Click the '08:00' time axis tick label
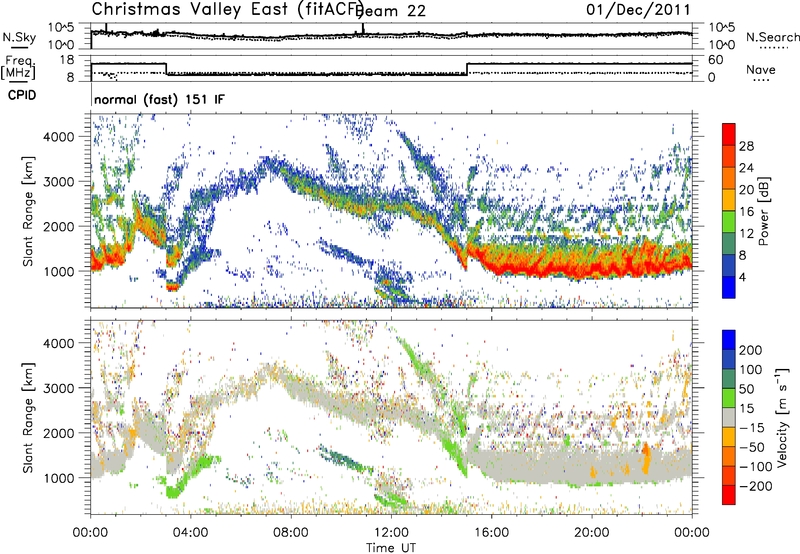Viewport: 800px width, 554px height. coord(291,532)
